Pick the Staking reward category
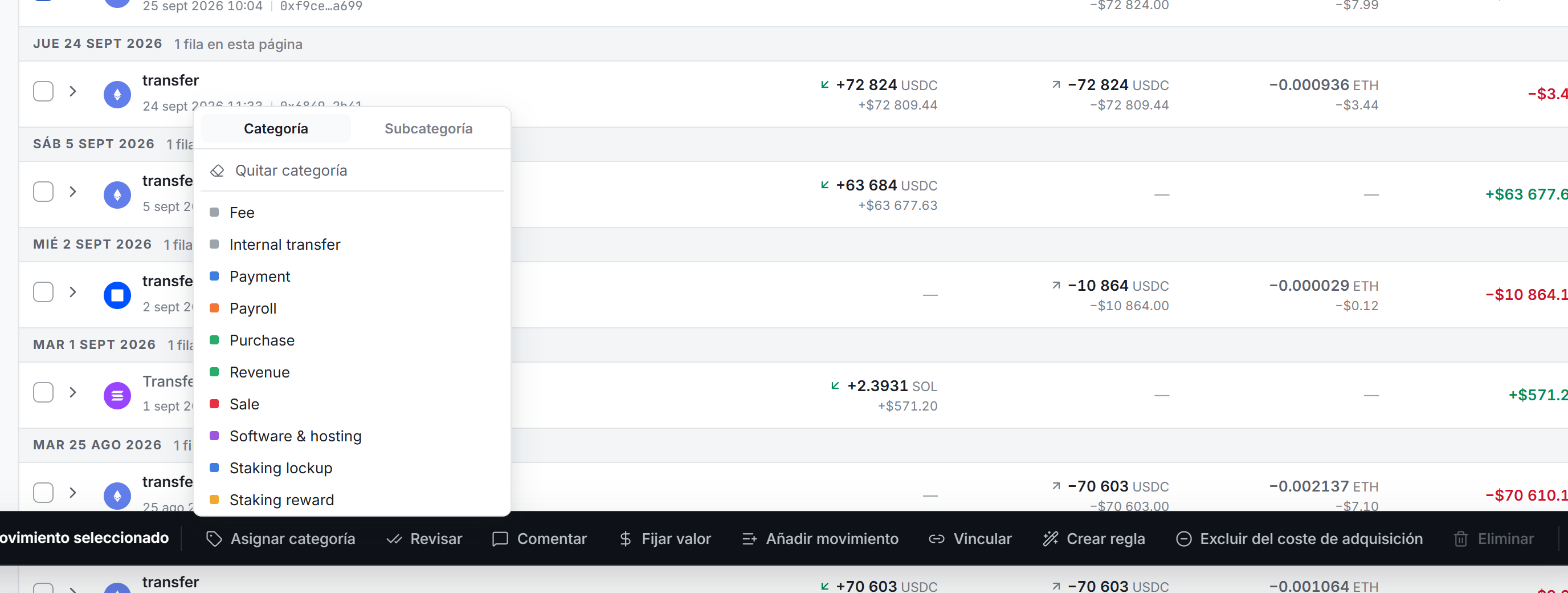1568x593 pixels. click(352, 499)
